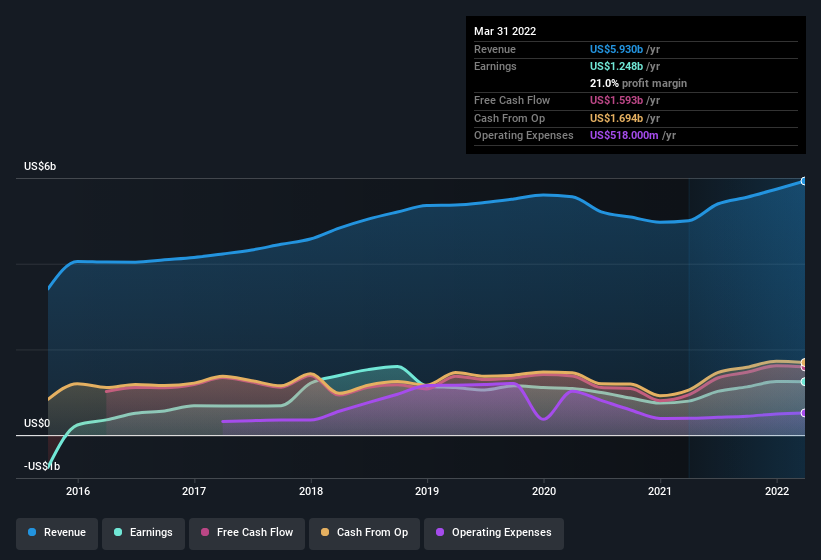The width and height of the screenshot is (821, 560).
Task: Click the US$0 y-axis label
Action: 37,423
